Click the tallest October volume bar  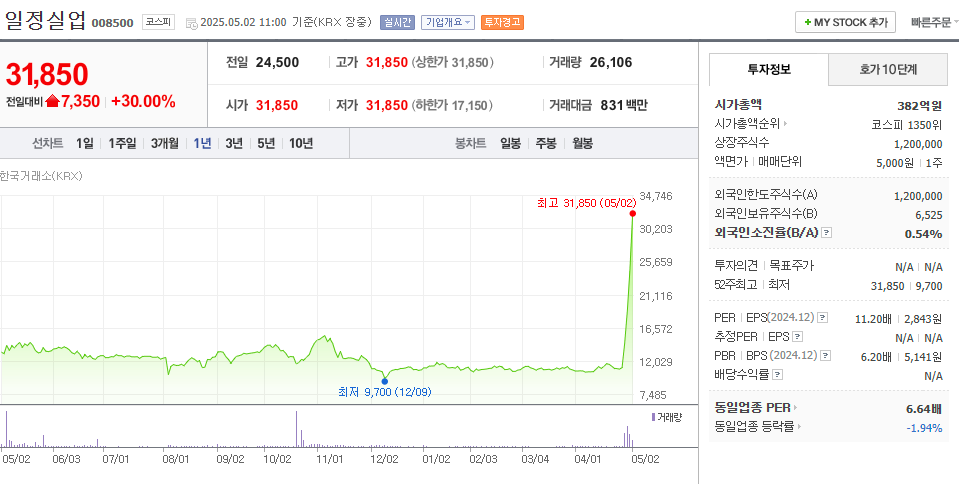(x=297, y=429)
